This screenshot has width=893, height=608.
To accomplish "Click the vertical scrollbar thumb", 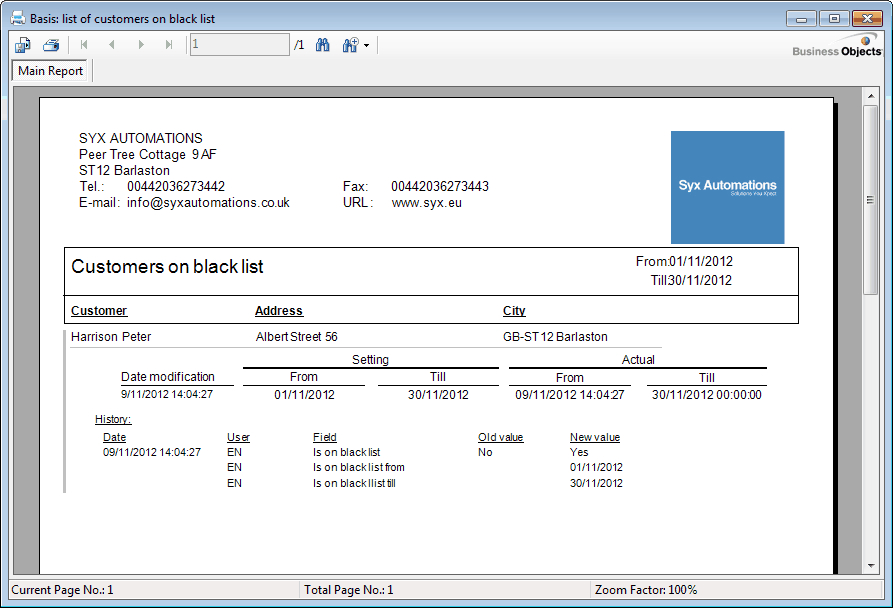I will (x=871, y=200).
